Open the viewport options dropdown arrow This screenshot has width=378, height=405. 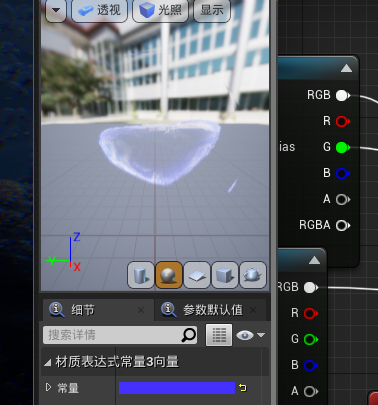(56, 10)
